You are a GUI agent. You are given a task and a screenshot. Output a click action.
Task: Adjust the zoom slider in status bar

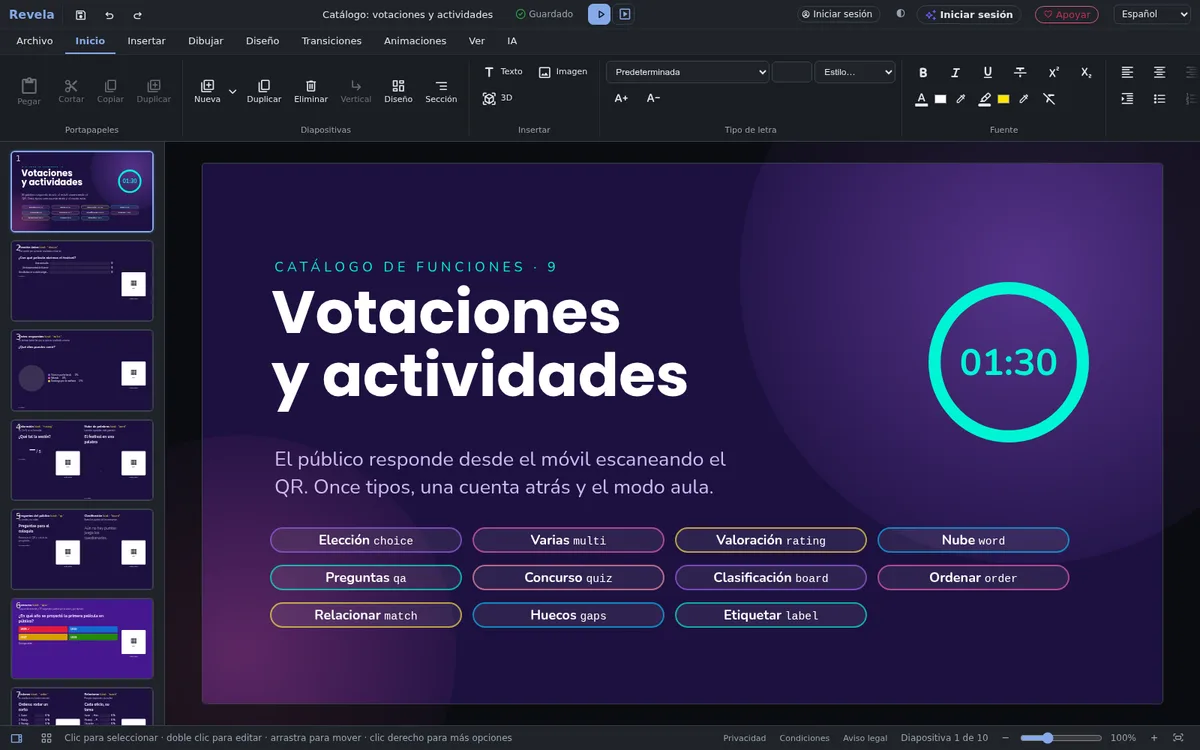point(1061,738)
